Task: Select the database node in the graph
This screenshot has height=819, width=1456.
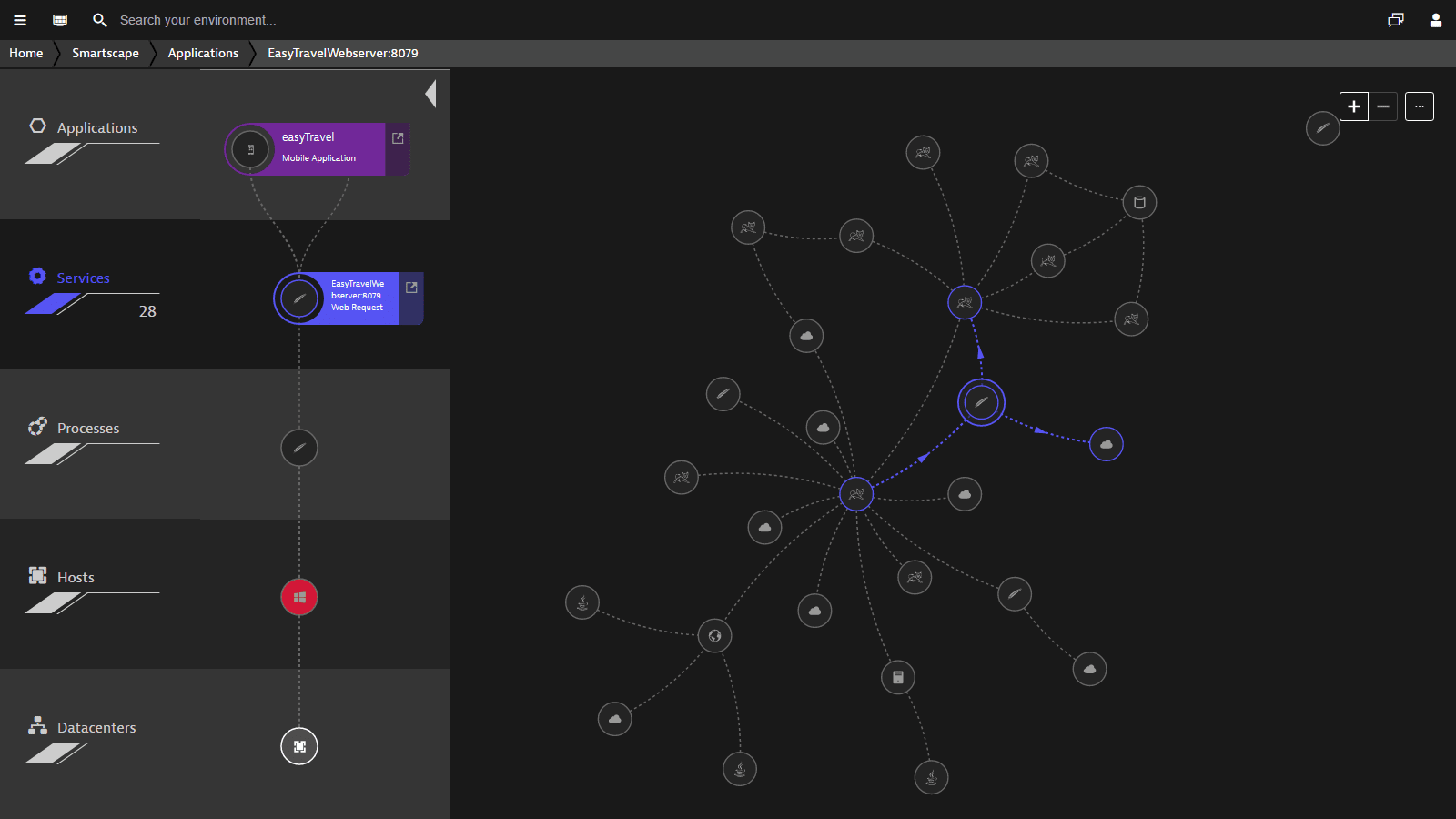Action: click(x=1139, y=202)
